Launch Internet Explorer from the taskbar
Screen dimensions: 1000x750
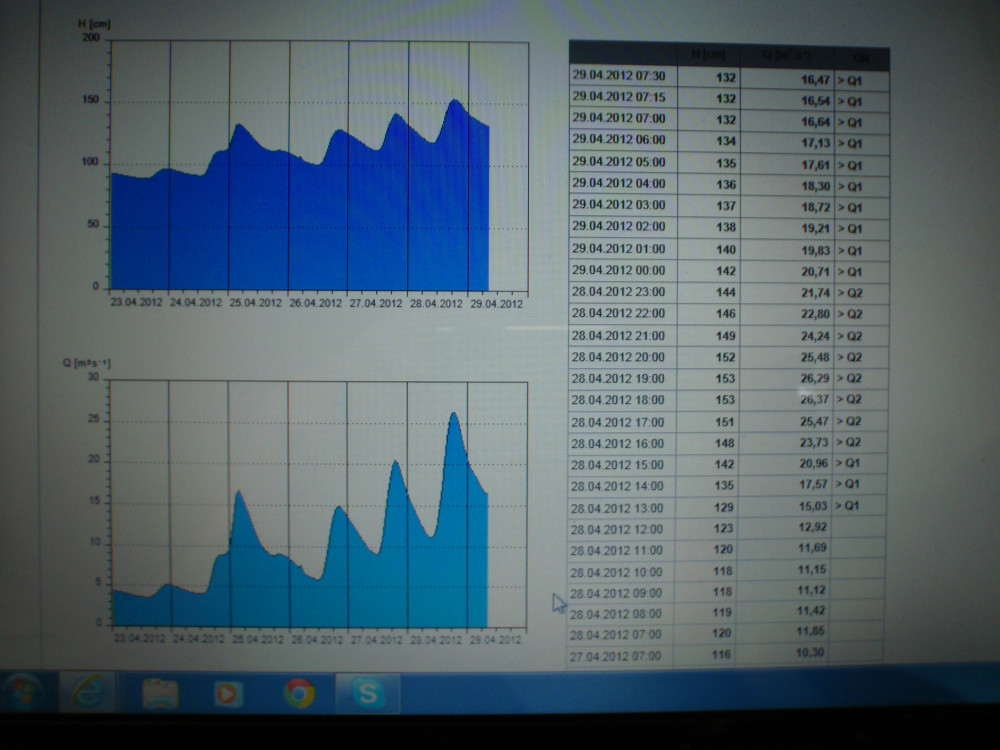[x=88, y=691]
